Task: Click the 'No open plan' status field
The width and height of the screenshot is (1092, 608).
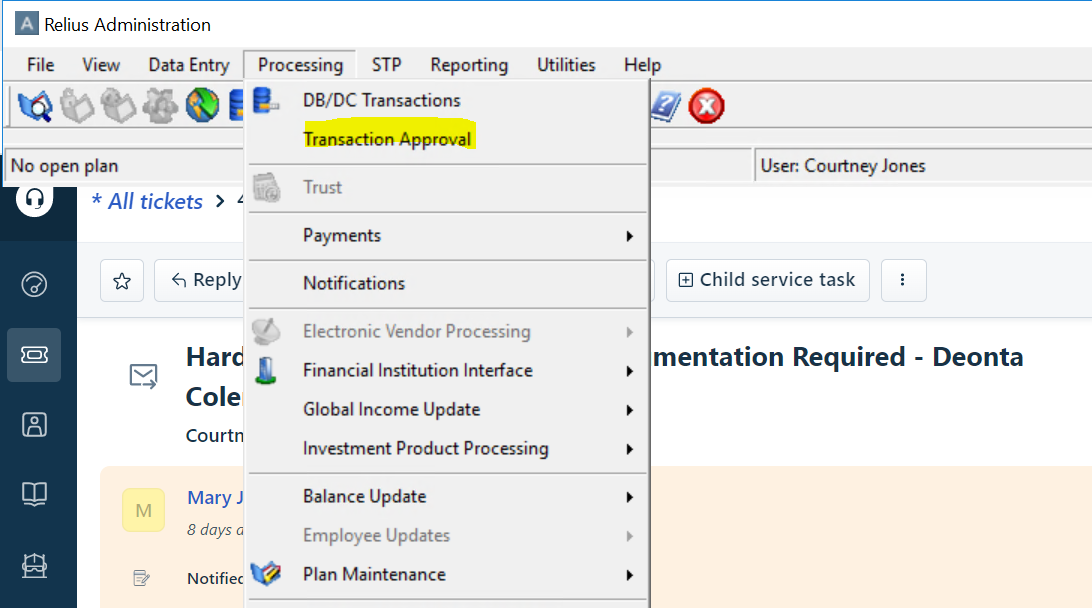Action: point(125,166)
